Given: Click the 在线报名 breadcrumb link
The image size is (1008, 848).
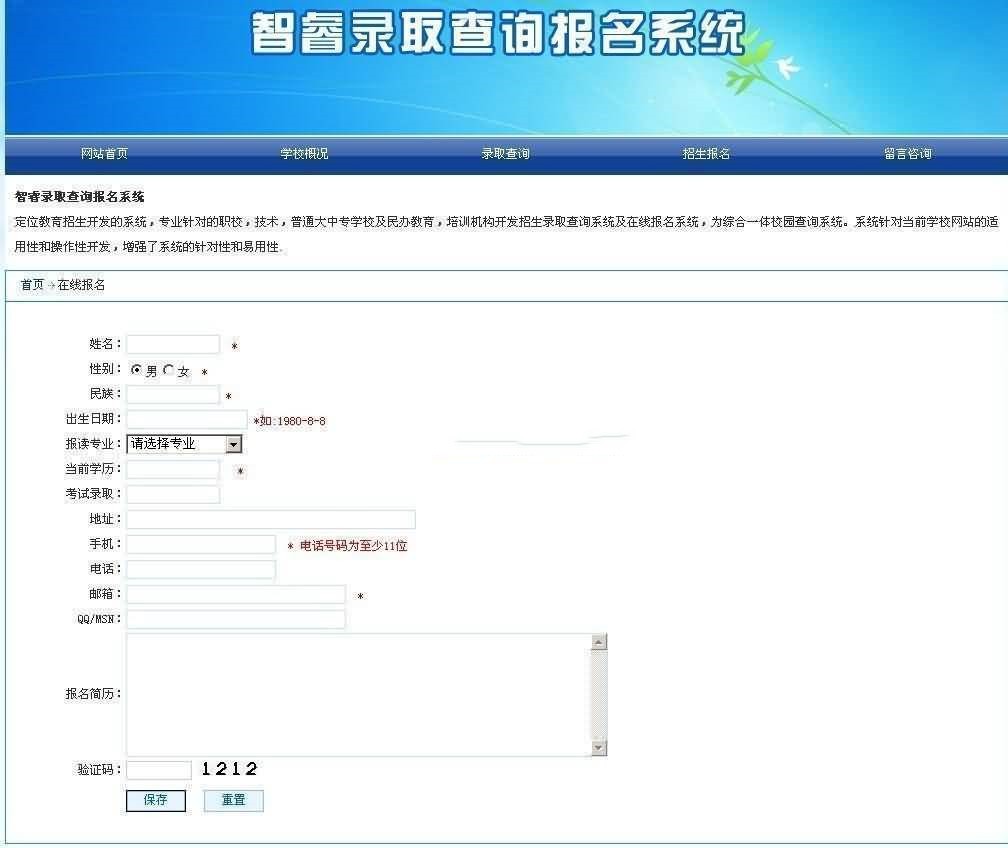Looking at the screenshot, I should pyautogui.click(x=83, y=285).
